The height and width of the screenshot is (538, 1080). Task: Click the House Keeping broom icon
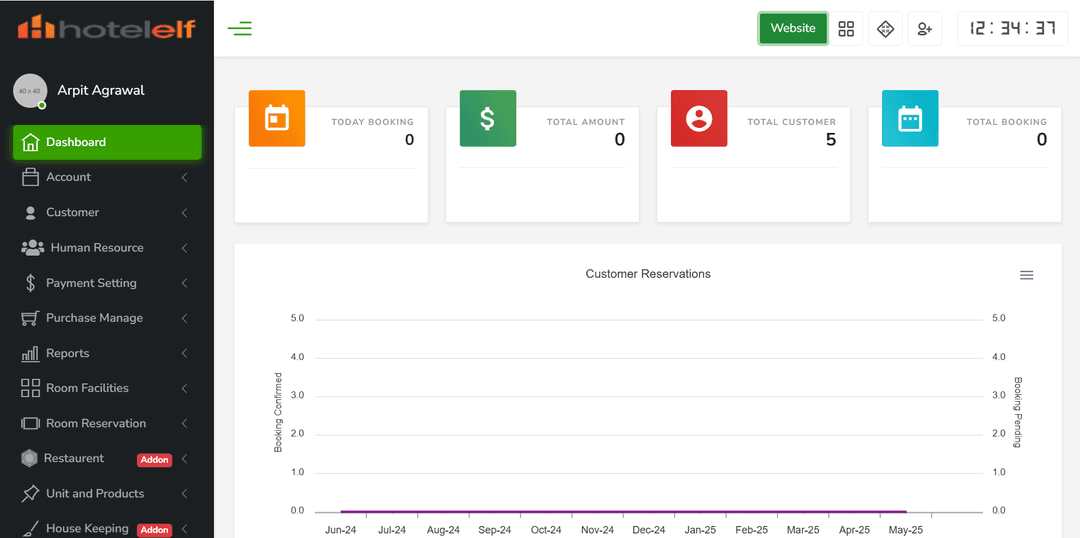[x=30, y=529]
